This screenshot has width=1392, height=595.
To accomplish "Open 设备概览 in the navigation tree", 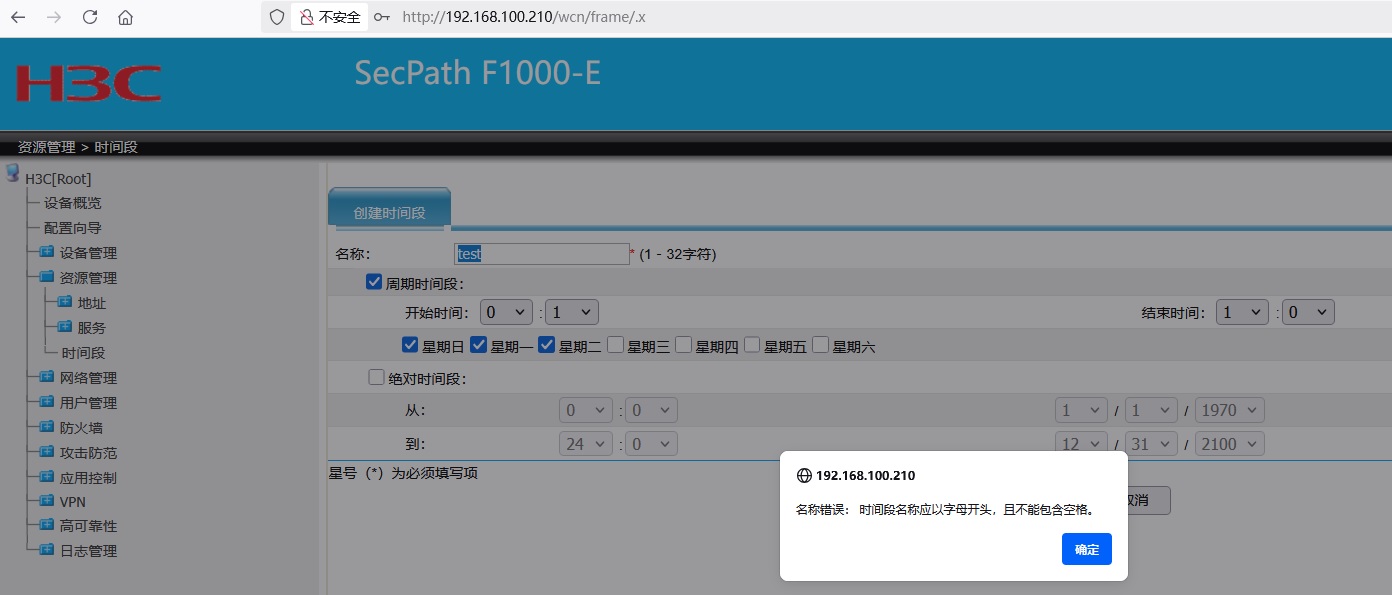I will 72,203.
